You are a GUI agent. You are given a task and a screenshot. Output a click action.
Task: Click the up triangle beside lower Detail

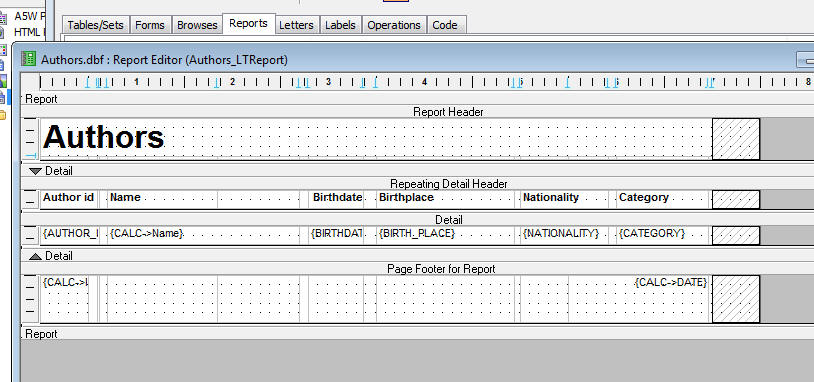(x=36, y=256)
